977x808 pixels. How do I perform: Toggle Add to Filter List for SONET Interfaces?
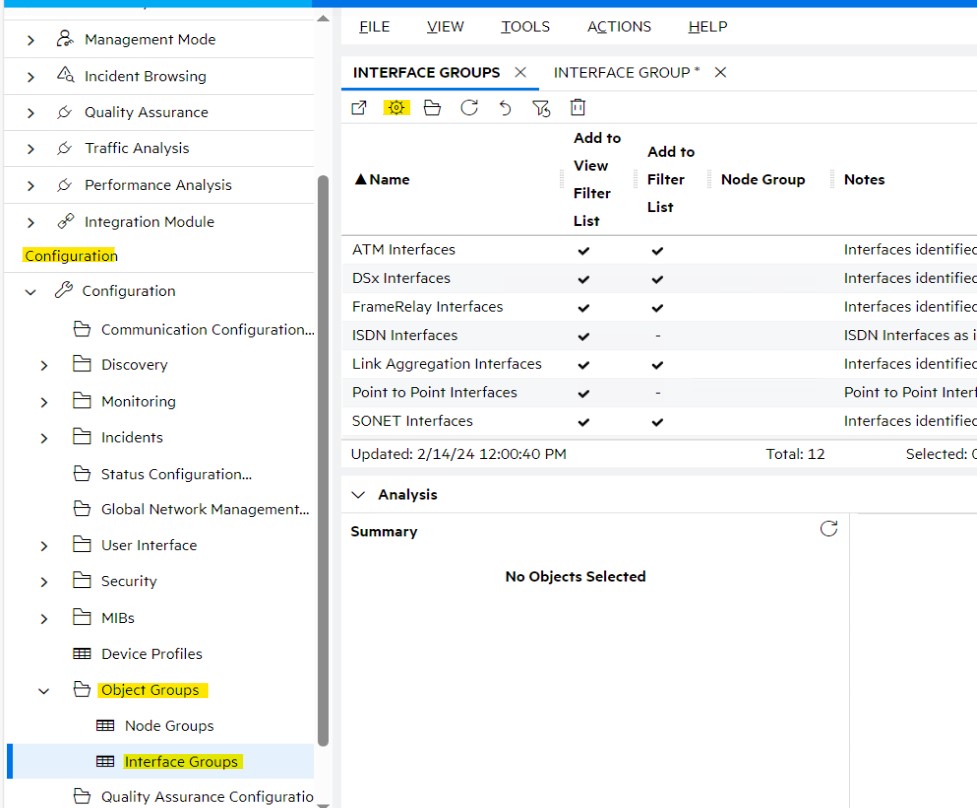(x=656, y=421)
